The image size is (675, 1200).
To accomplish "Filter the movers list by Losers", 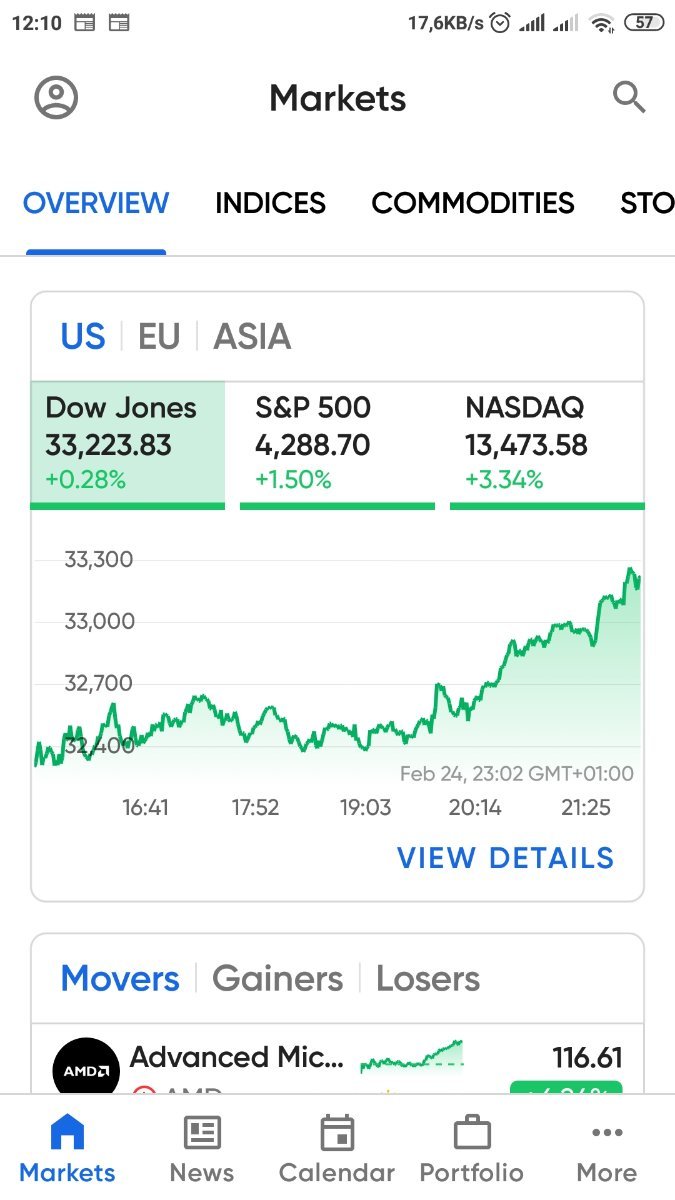I will point(428,978).
